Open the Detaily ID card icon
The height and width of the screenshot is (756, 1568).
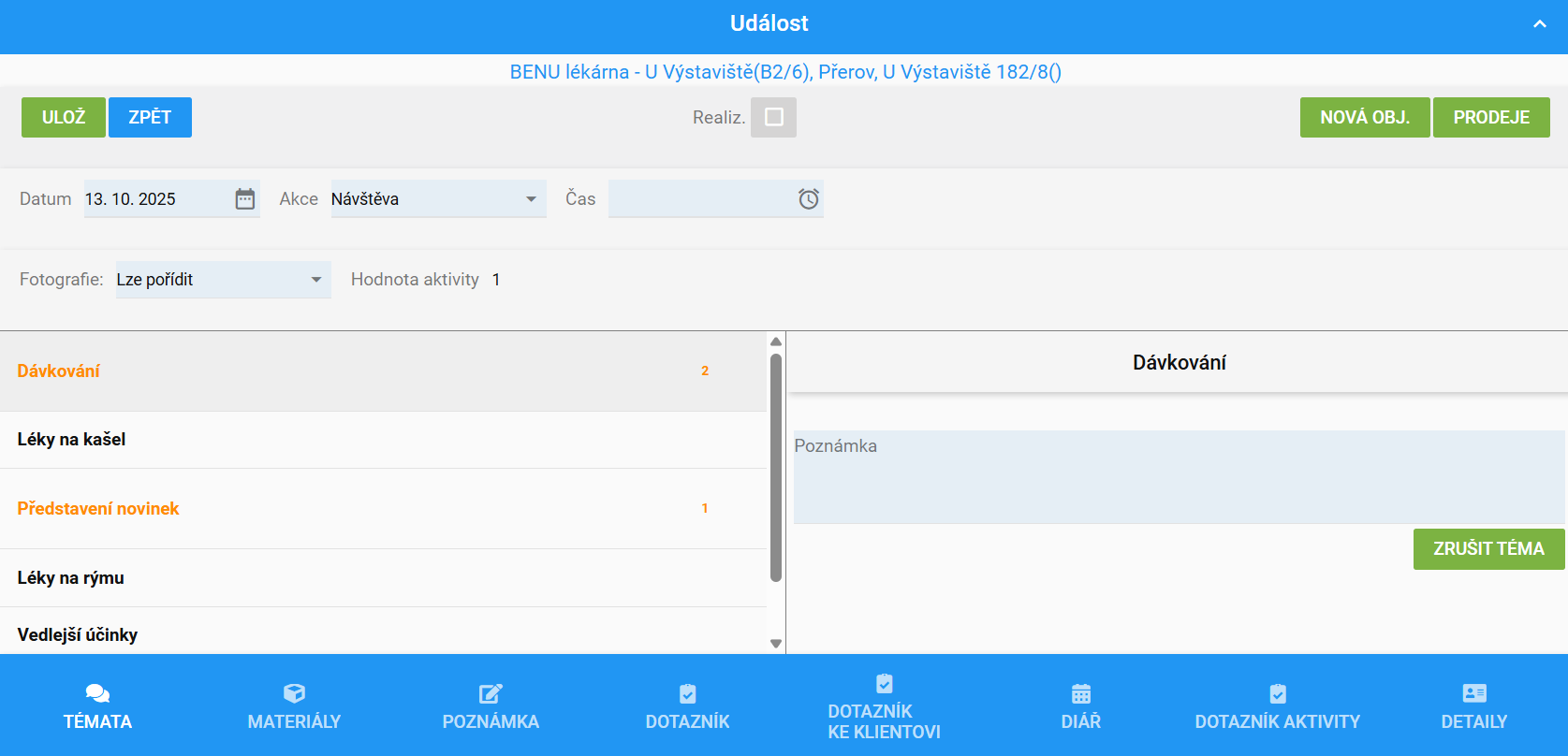[1474, 693]
